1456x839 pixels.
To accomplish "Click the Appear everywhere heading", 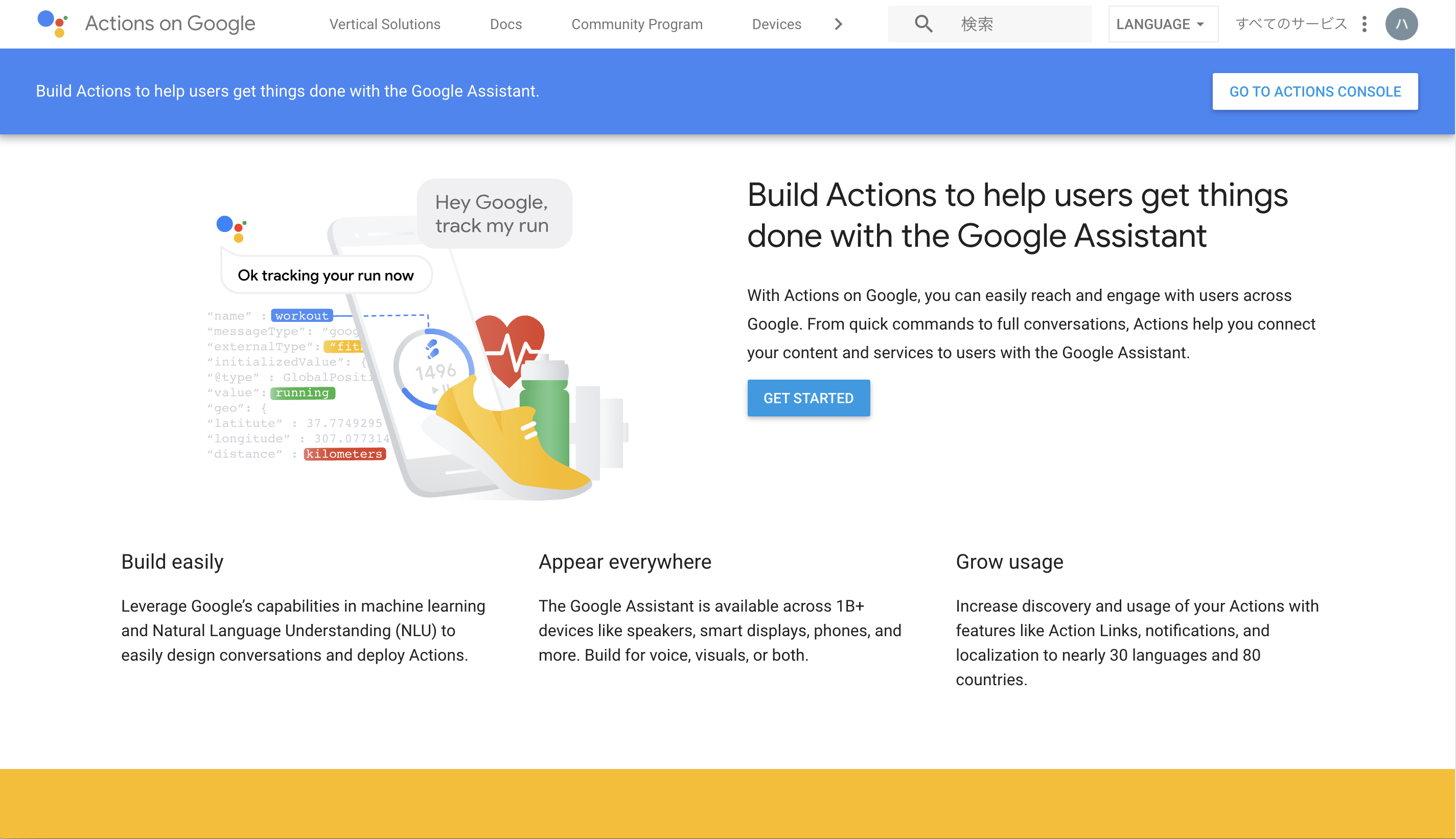I will [x=625, y=561].
